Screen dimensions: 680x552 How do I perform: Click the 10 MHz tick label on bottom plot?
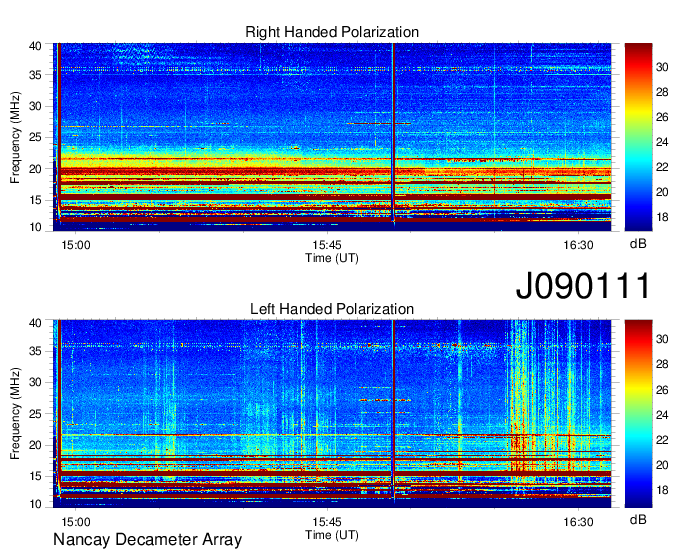tap(35, 504)
